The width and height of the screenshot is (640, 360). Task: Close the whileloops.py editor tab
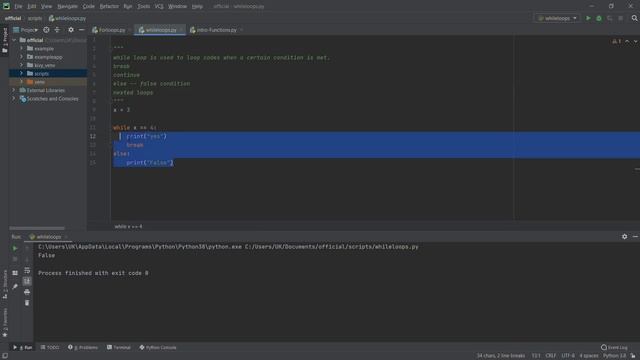coord(181,30)
